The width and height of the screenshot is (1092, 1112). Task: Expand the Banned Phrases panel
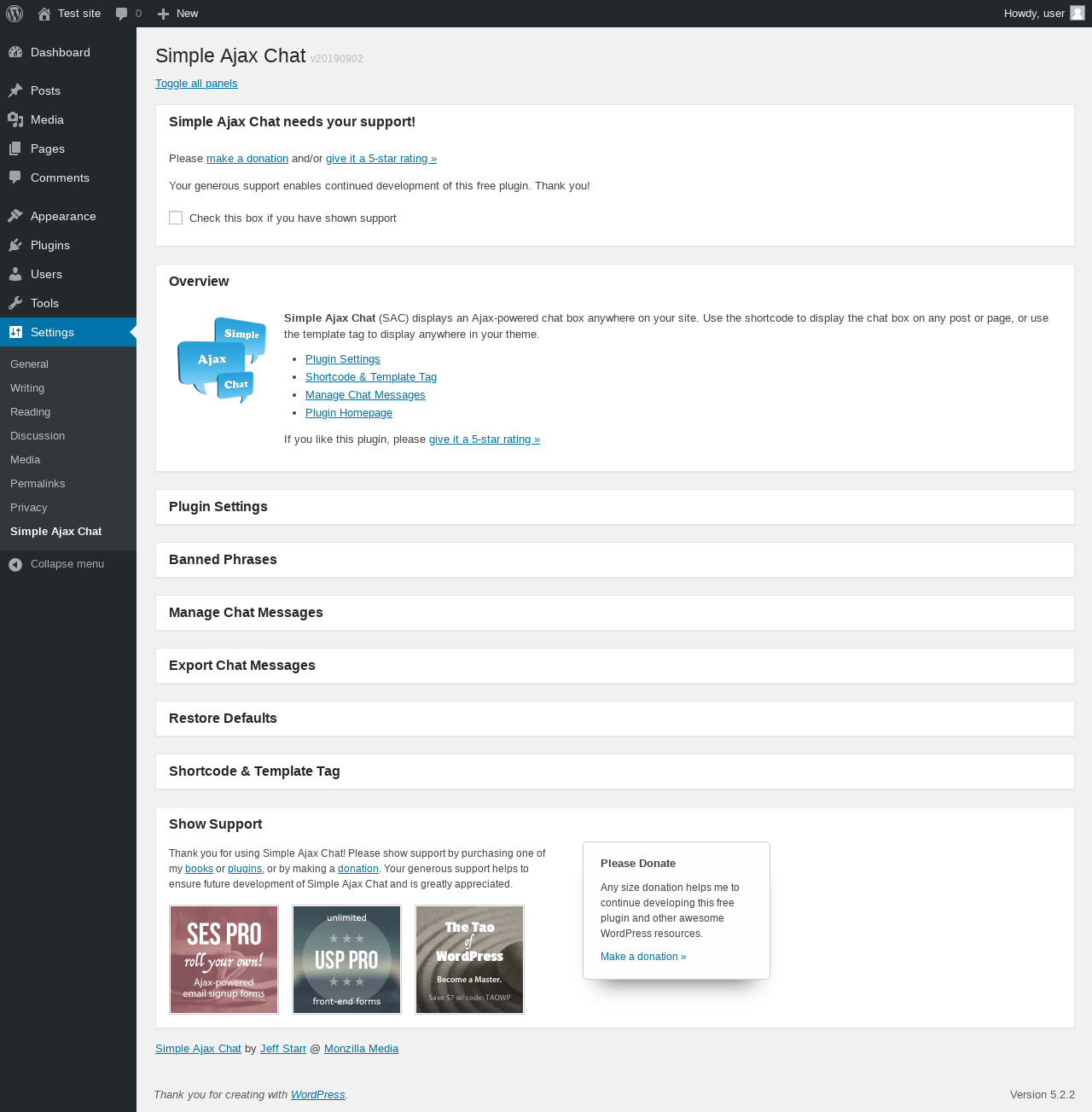tap(614, 560)
